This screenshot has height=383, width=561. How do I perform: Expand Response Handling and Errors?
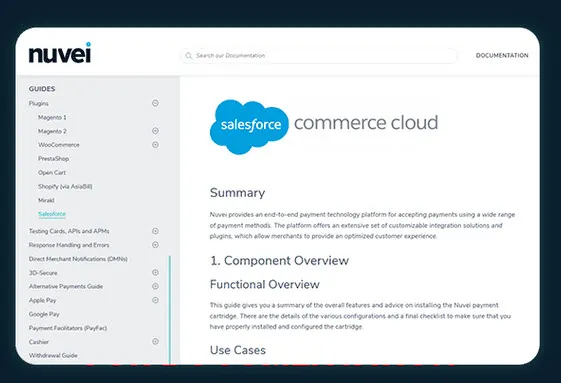pyautogui.click(x=155, y=245)
